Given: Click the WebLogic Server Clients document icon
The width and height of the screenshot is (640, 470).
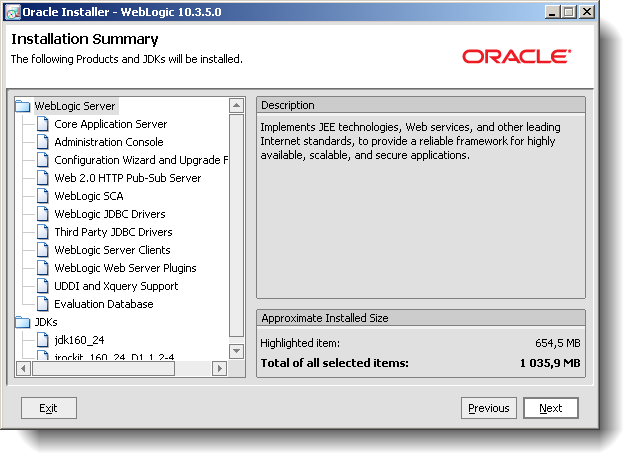Looking at the screenshot, I should tap(42, 250).
